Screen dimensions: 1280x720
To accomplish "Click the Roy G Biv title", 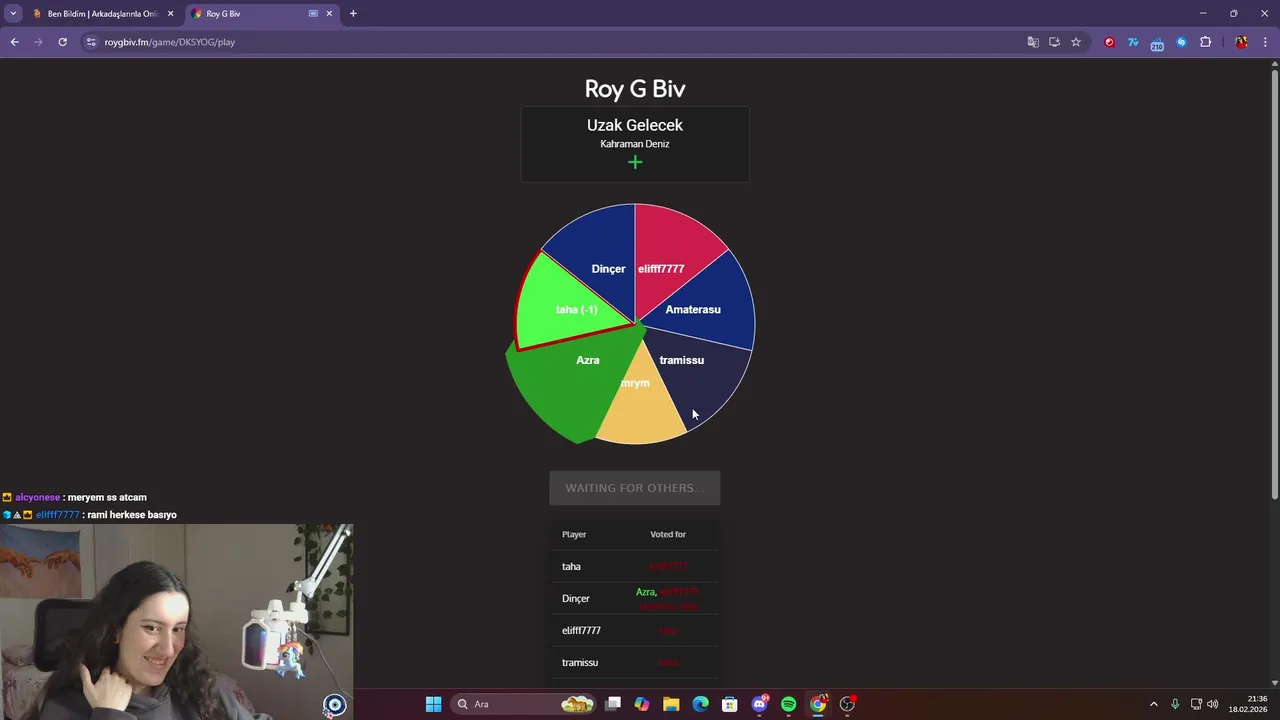I will (x=635, y=88).
